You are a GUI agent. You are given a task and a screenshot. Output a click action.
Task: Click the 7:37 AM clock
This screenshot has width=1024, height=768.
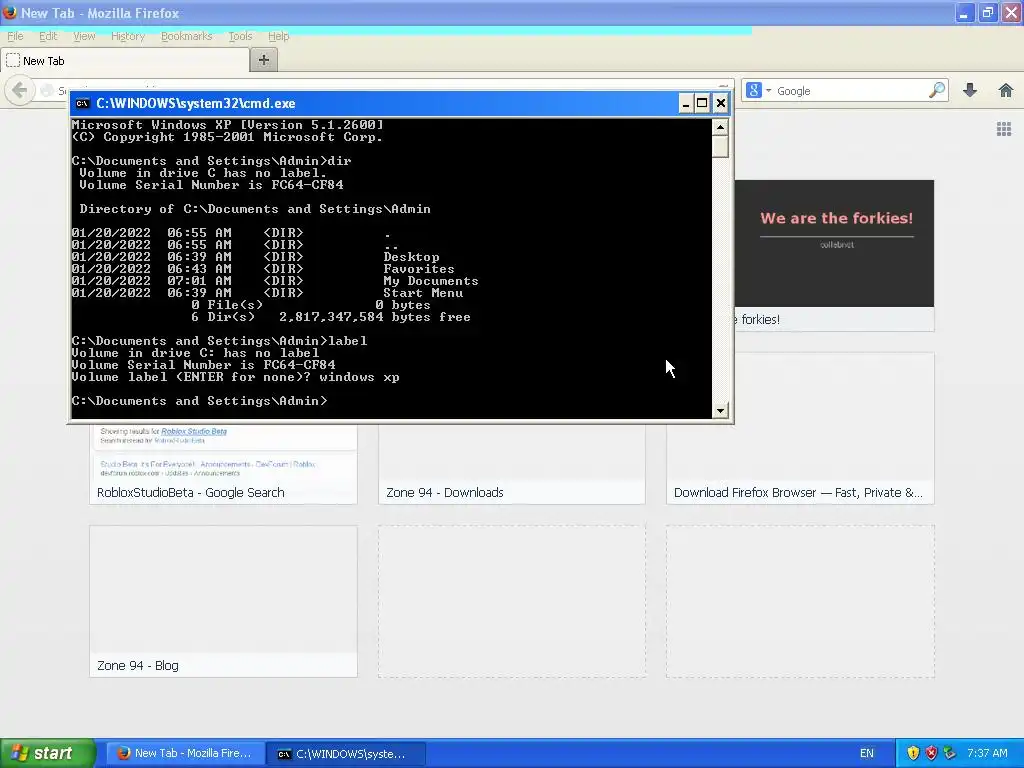[x=987, y=753]
